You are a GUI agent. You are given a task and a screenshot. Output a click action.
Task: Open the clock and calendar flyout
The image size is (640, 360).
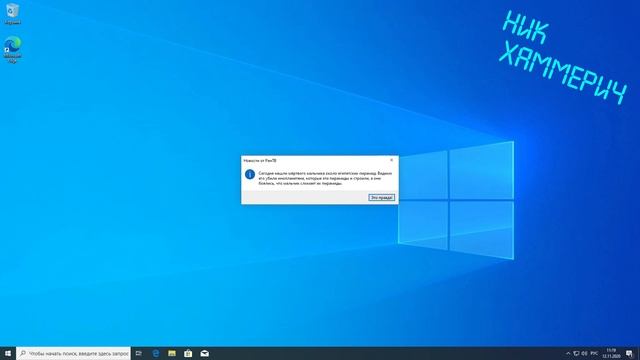coord(611,353)
